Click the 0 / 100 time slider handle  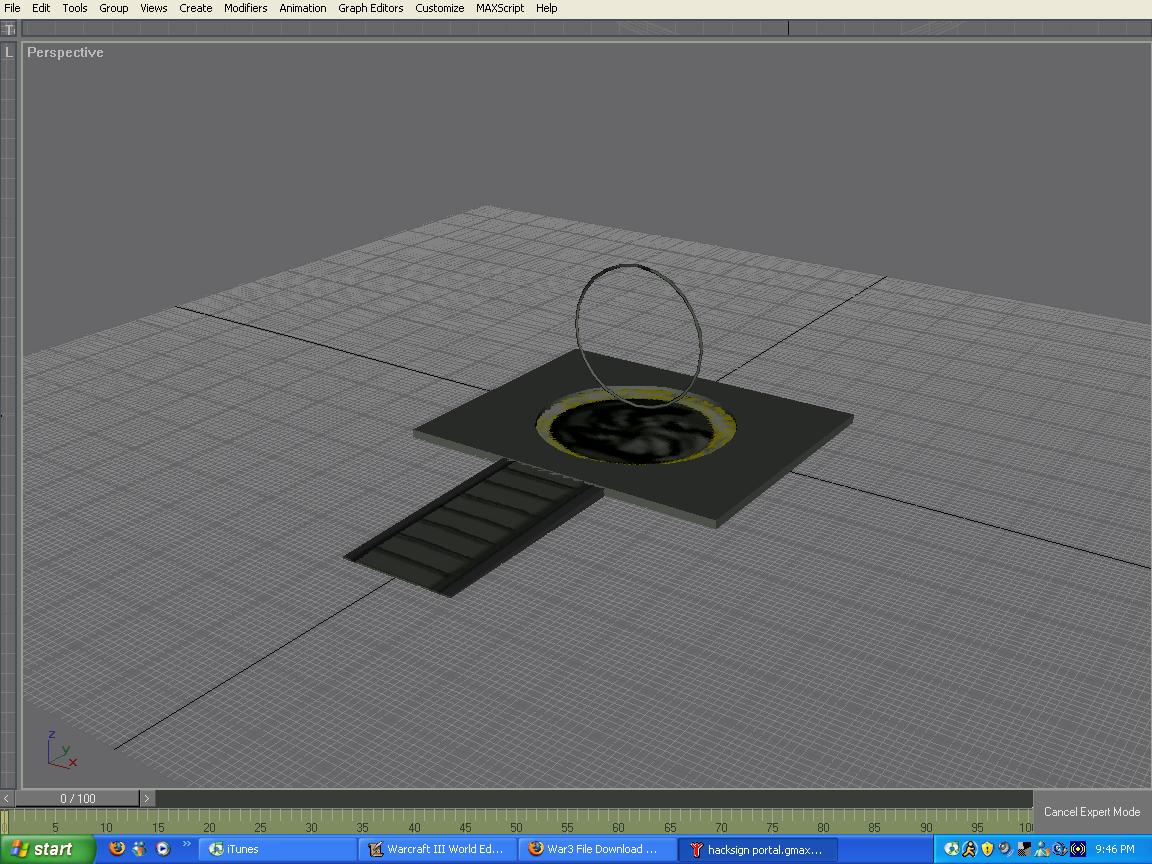click(77, 798)
